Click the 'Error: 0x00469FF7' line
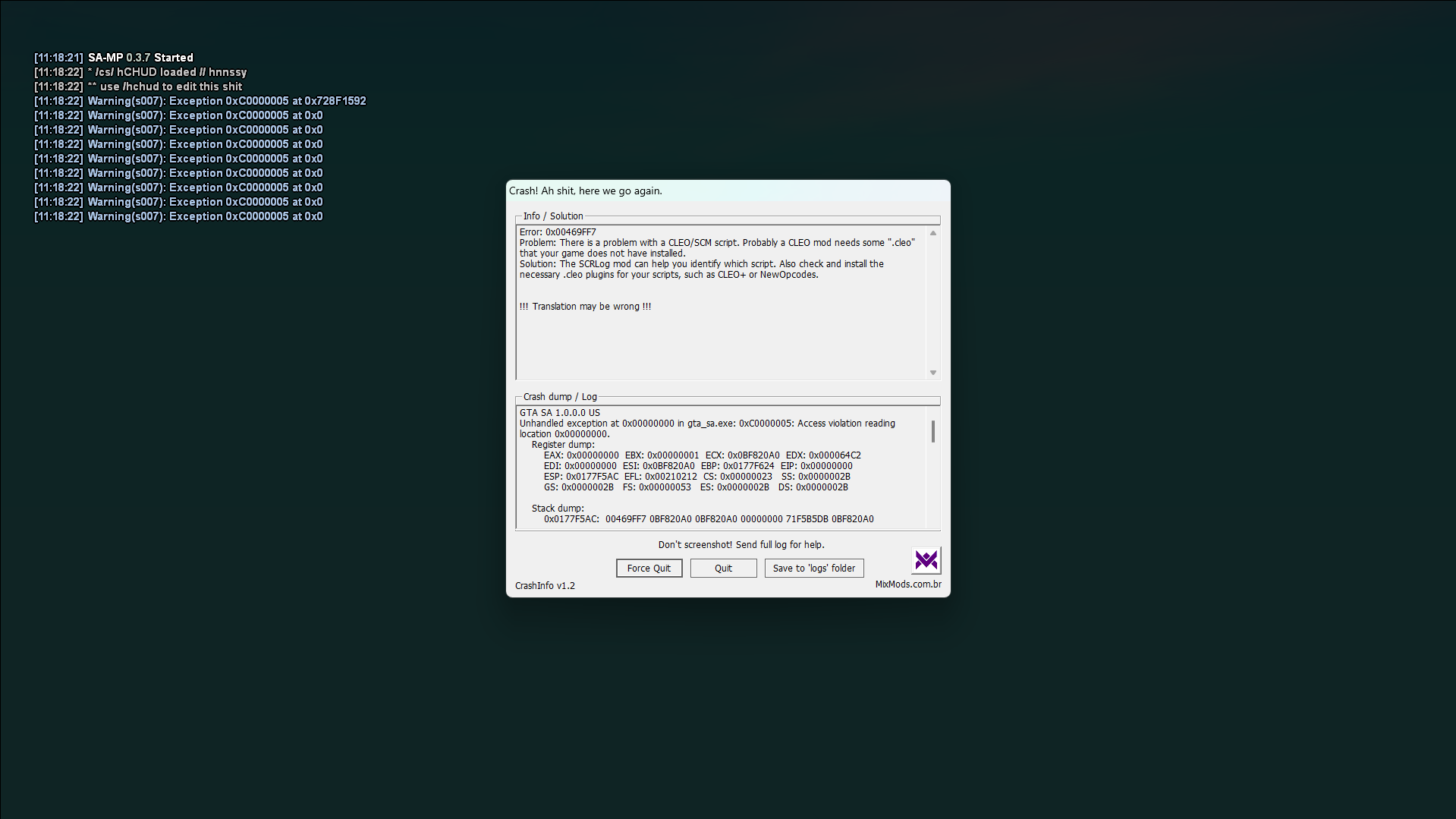 point(558,232)
